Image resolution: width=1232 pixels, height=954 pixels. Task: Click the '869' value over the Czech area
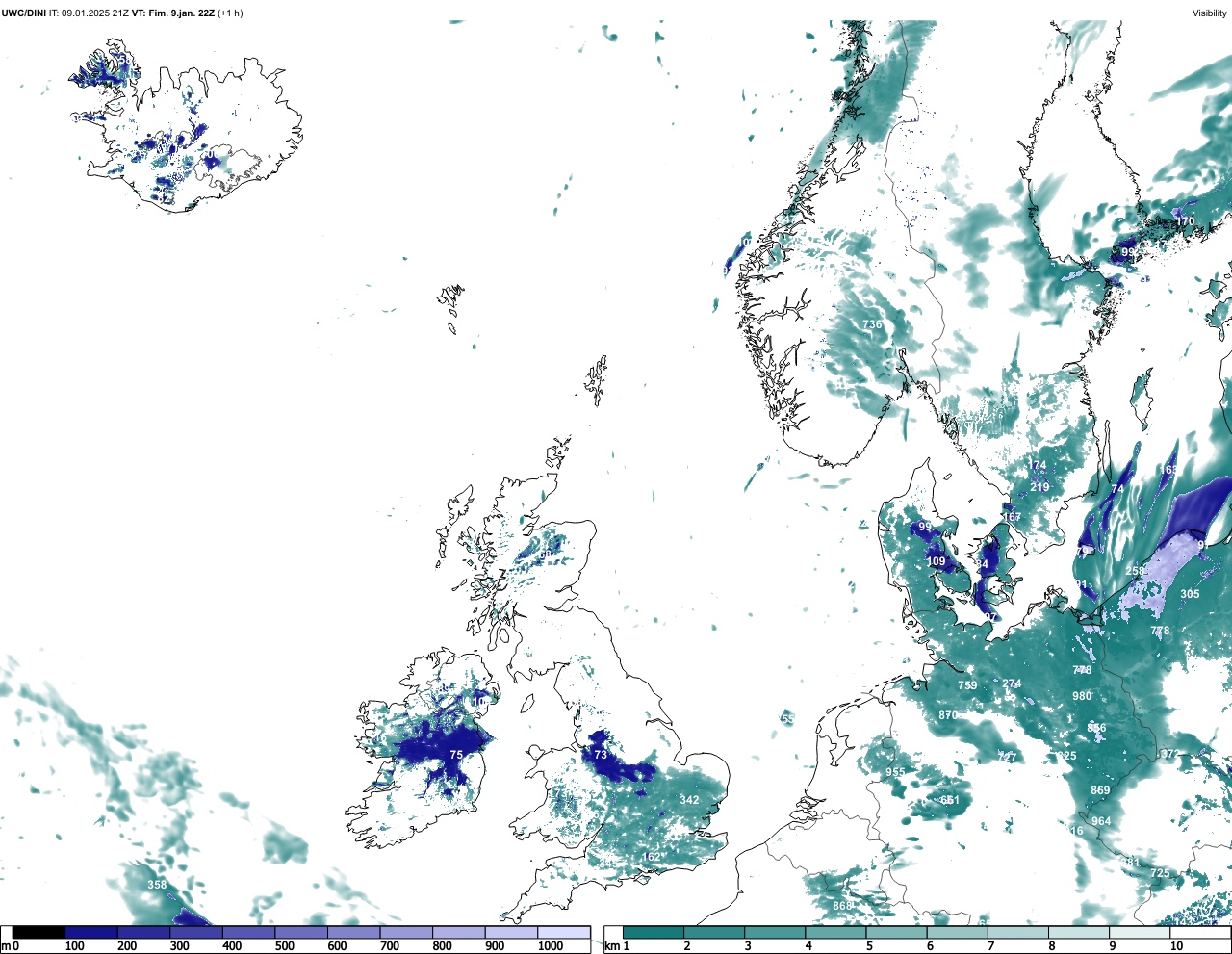click(1100, 790)
